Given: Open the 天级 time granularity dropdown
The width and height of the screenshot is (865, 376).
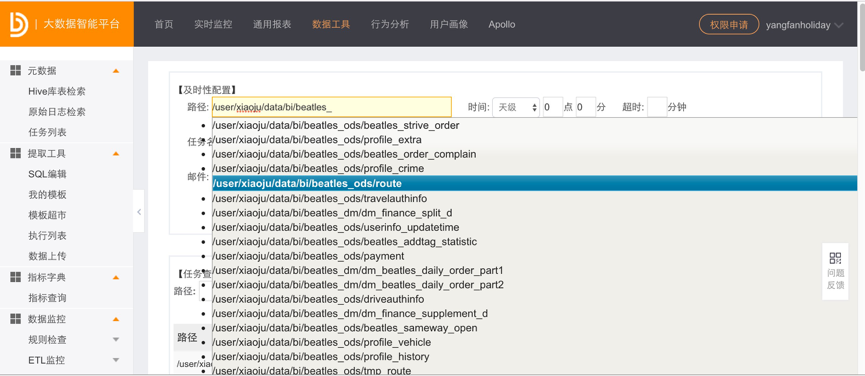Looking at the screenshot, I should coord(516,107).
